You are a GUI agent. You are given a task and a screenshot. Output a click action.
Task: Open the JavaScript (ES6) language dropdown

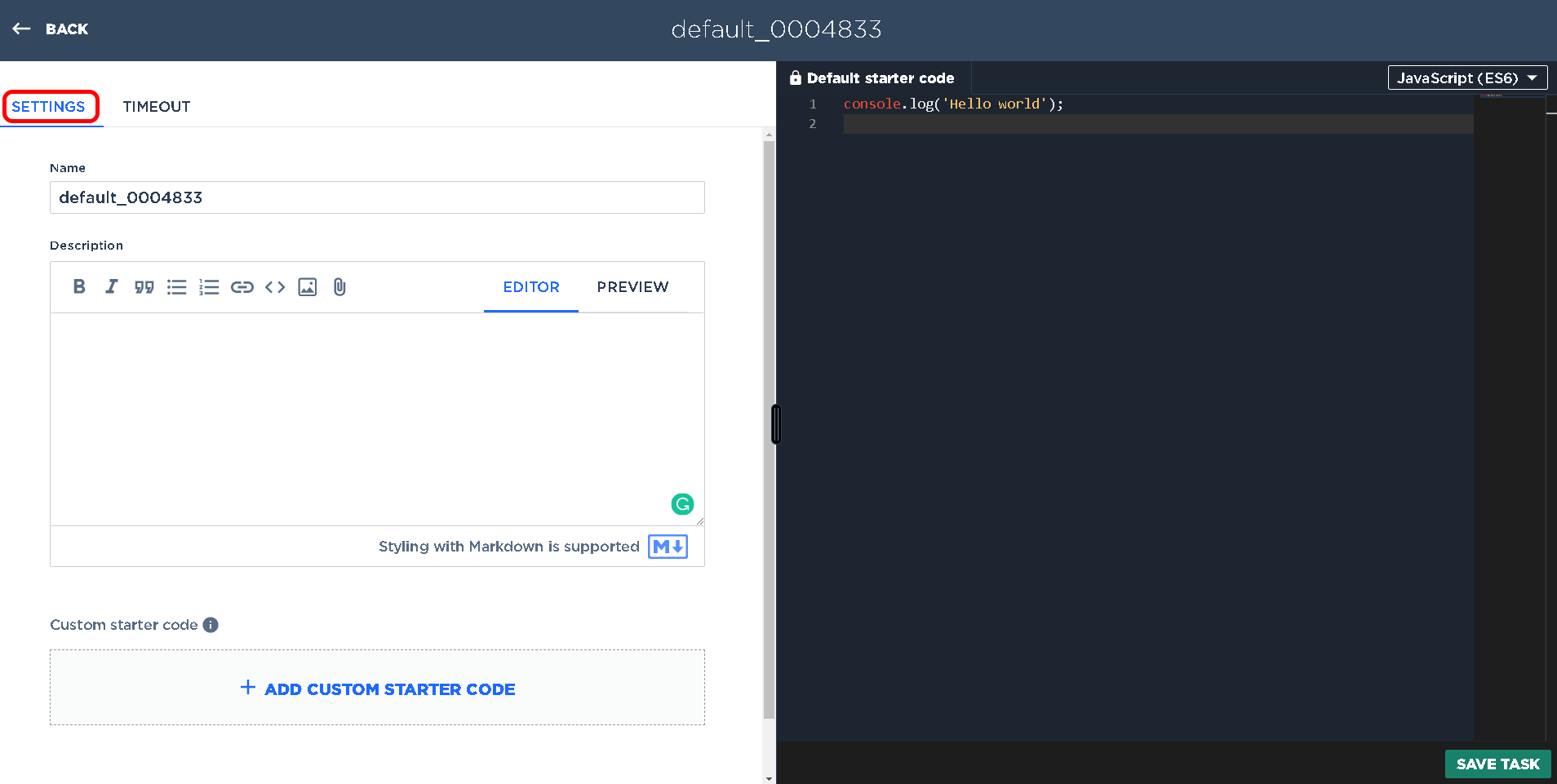[x=1467, y=78]
